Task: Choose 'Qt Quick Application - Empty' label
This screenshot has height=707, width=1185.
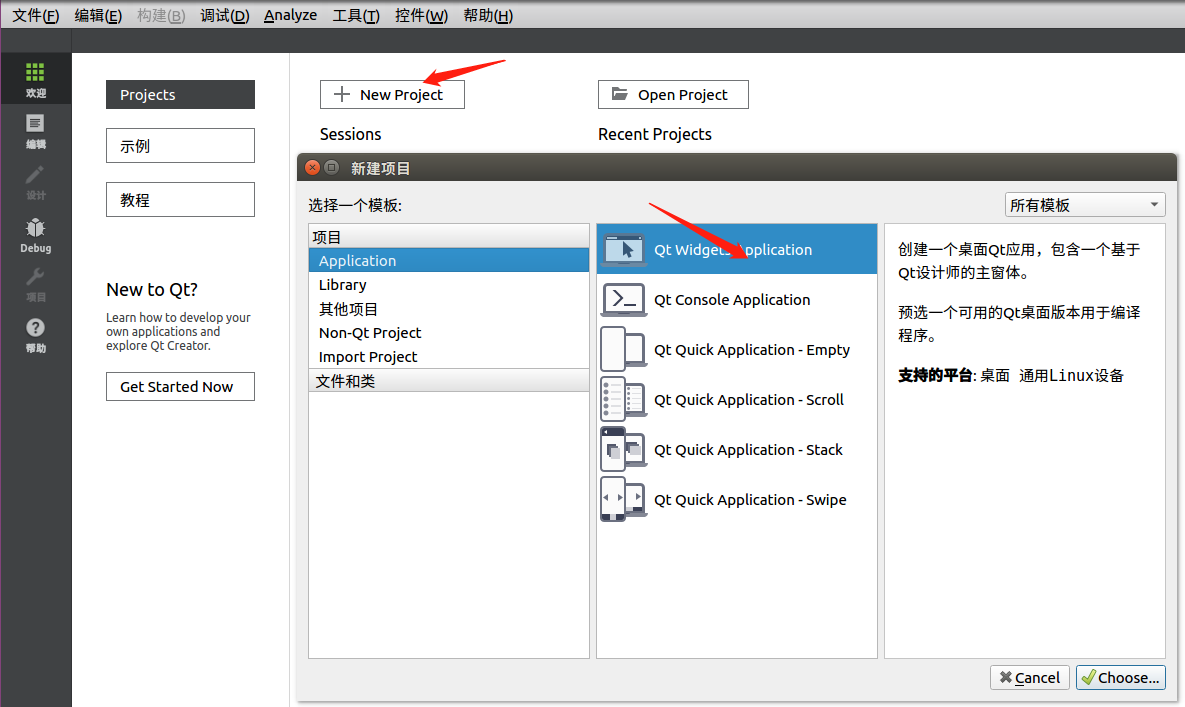Action: 752,350
